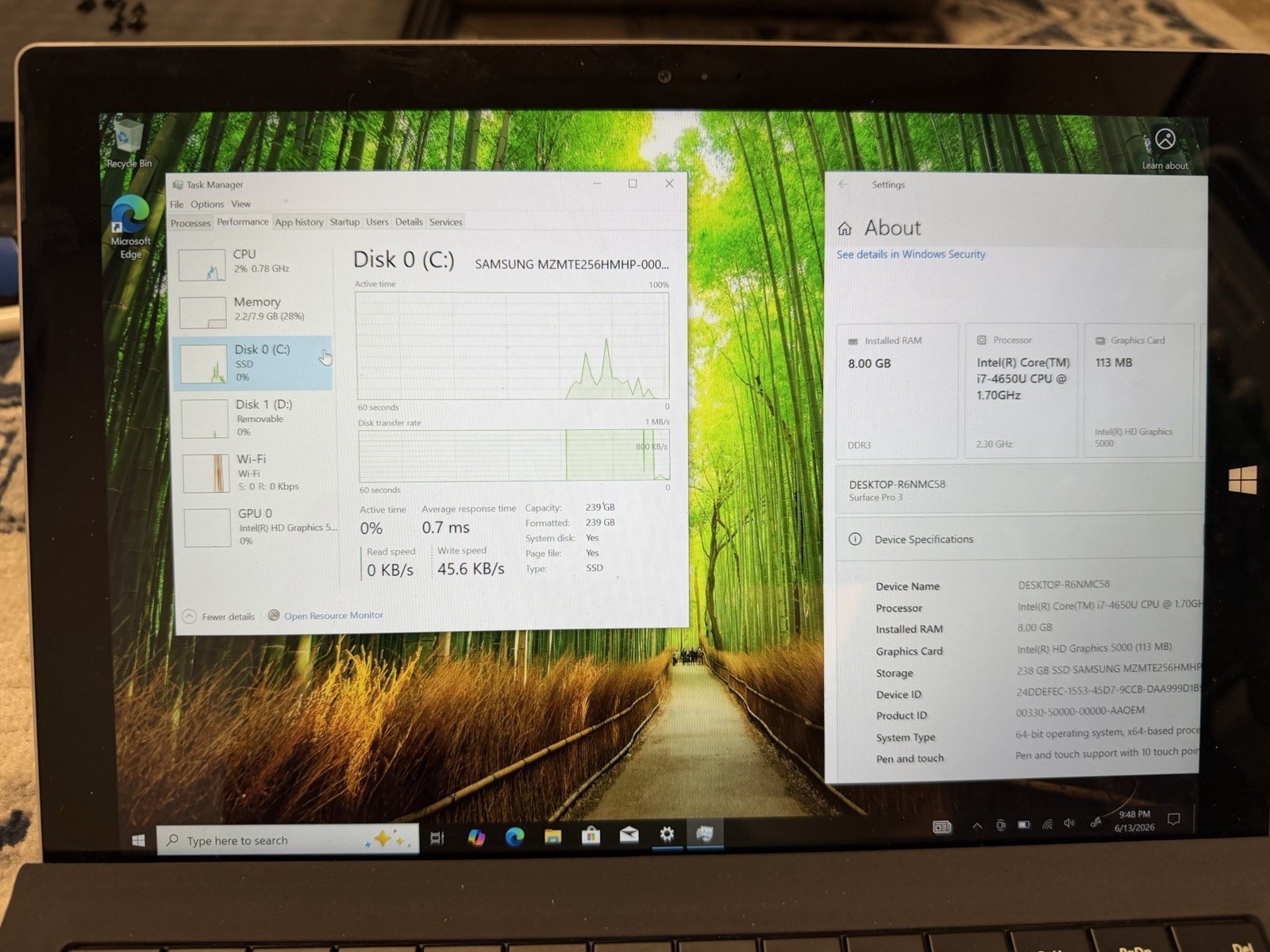The image size is (1270, 952).
Task: Select Disk 1 (D:) removable entry
Action: coord(254,417)
